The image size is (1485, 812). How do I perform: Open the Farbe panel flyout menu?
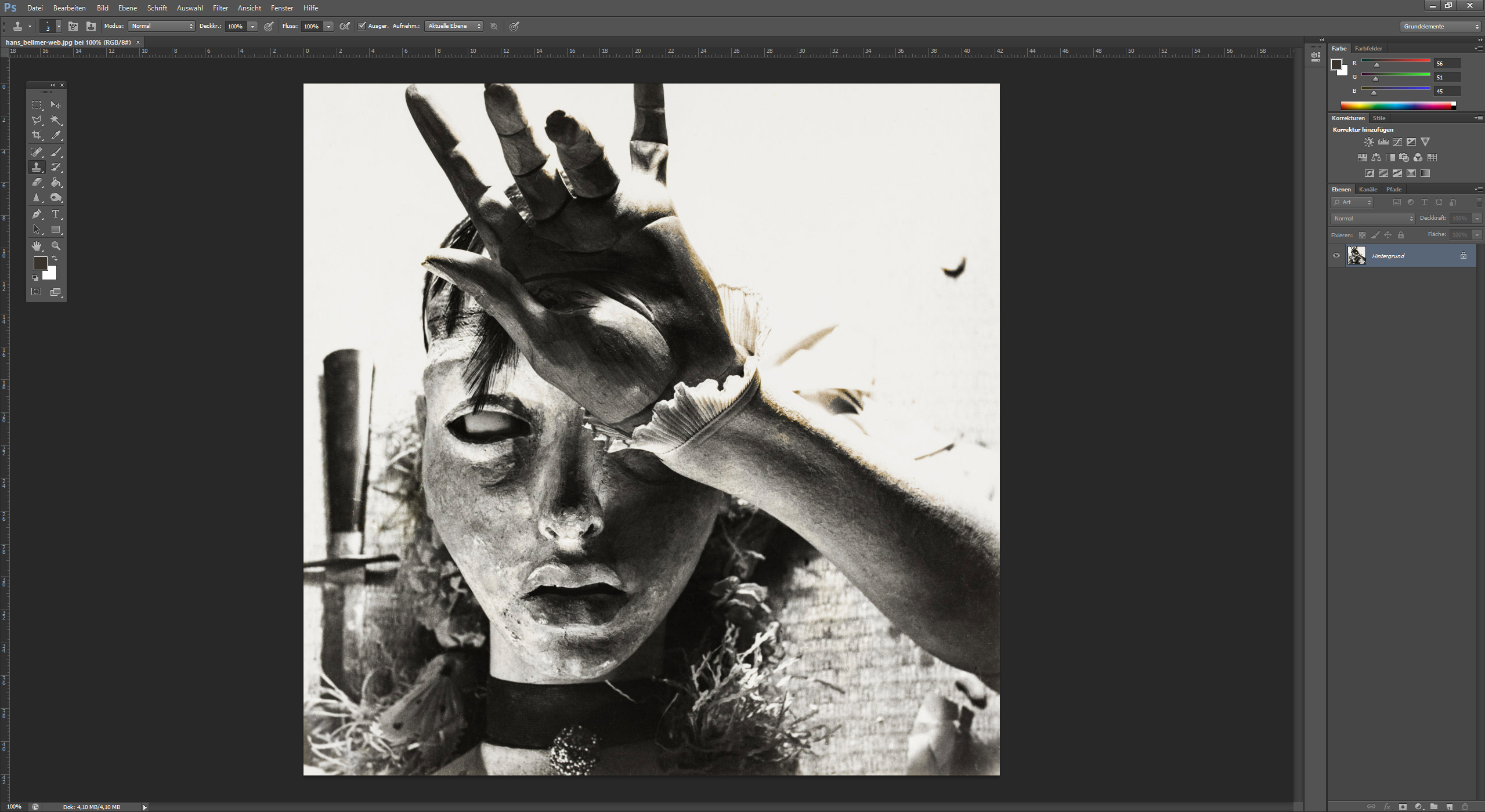click(1478, 49)
